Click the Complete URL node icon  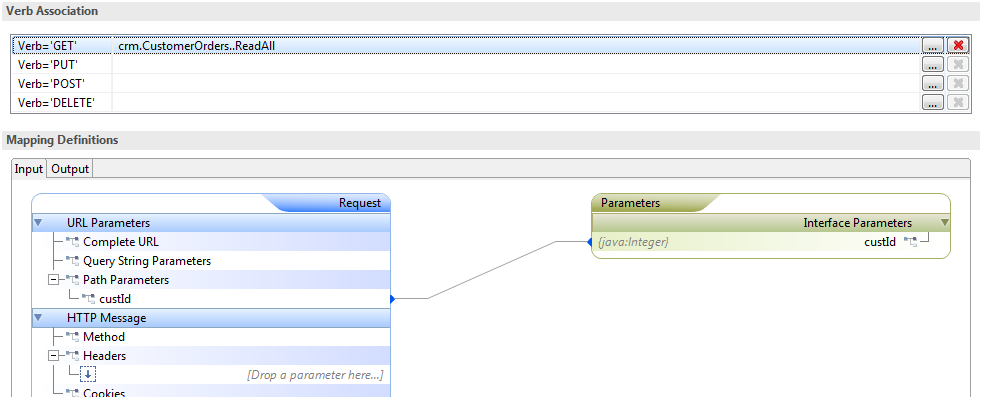(x=72, y=242)
